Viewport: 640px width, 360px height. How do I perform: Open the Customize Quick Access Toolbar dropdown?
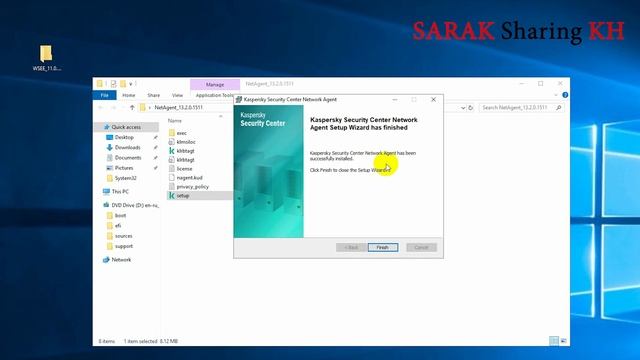coord(131,84)
